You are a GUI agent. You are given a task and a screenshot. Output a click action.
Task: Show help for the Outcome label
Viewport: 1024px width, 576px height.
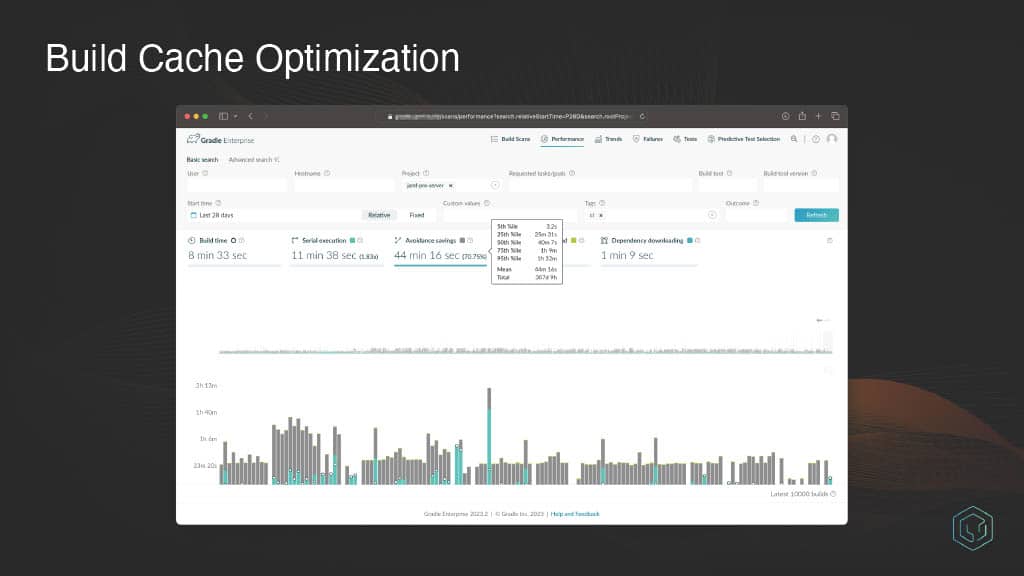point(756,203)
